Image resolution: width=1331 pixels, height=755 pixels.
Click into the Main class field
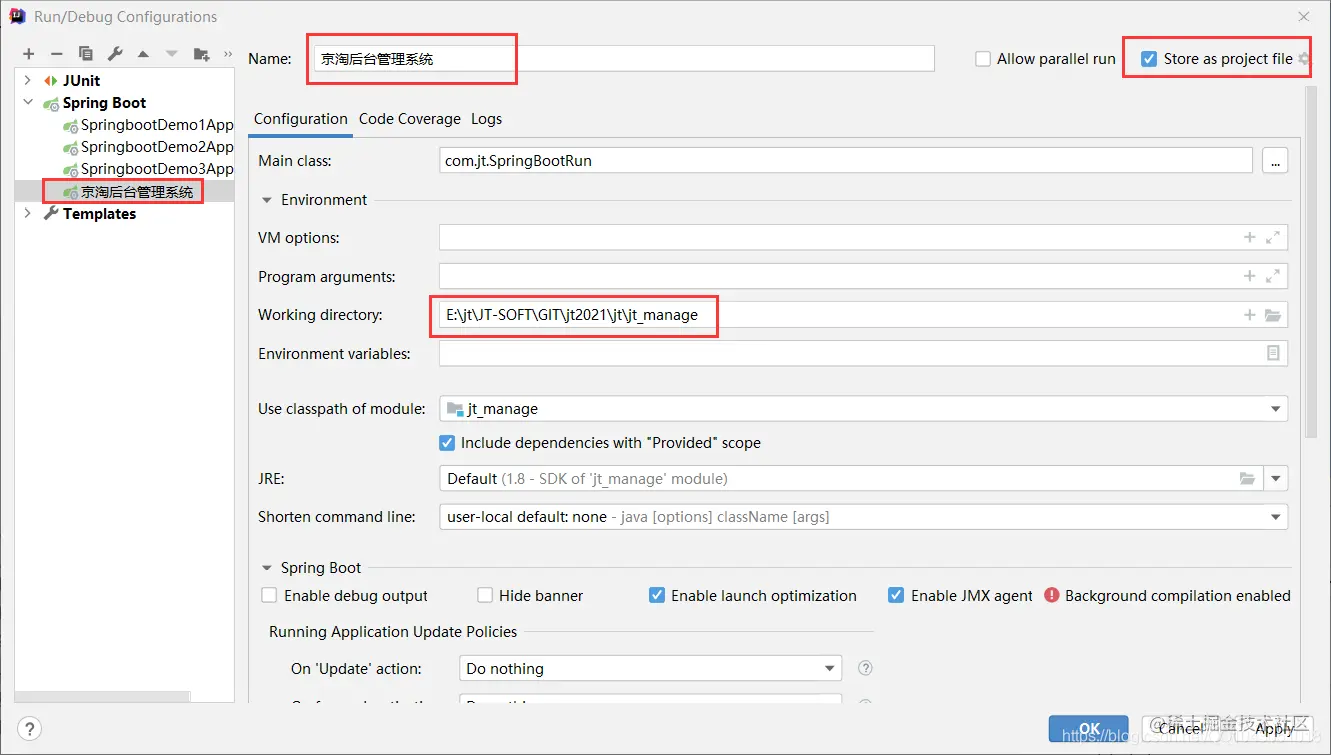[846, 160]
